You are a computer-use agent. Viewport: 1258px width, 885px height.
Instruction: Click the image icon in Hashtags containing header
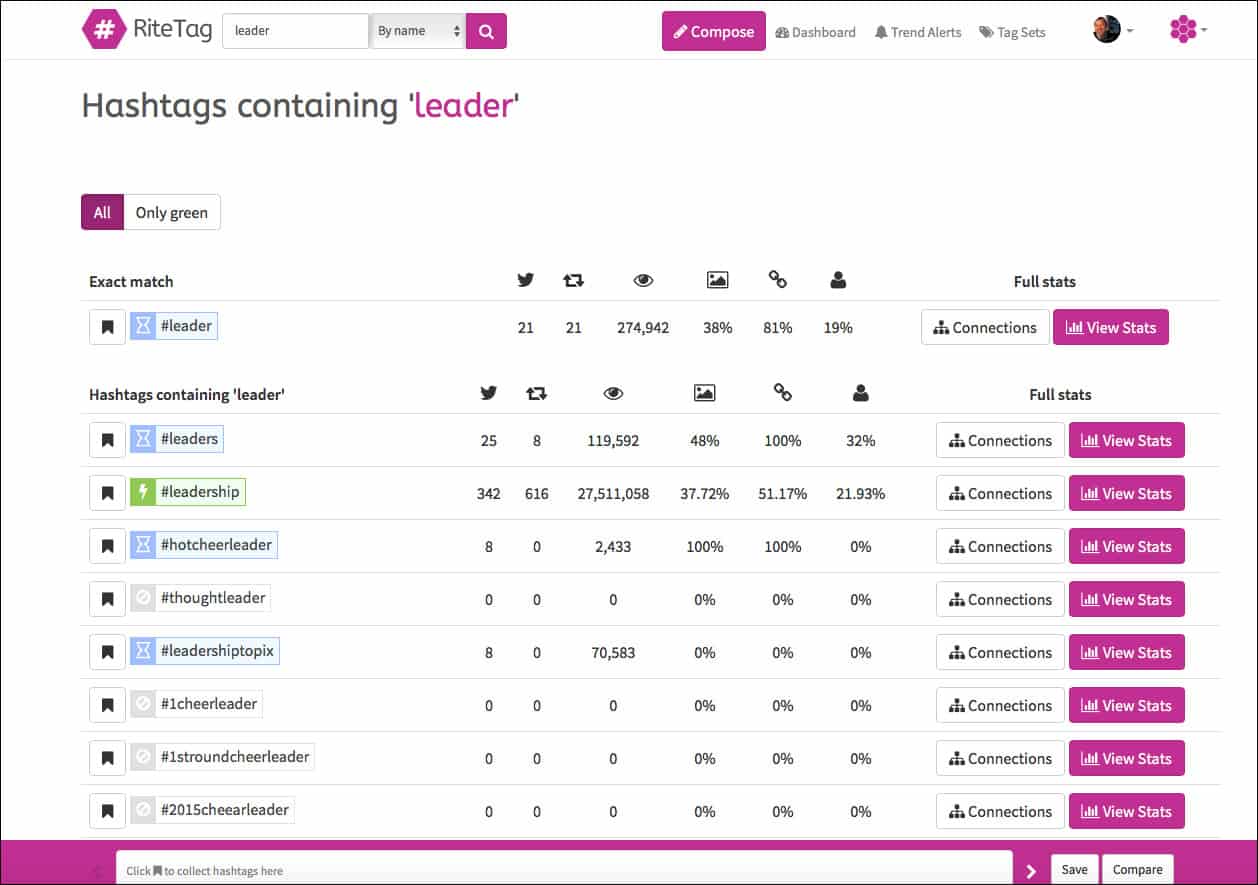(704, 394)
